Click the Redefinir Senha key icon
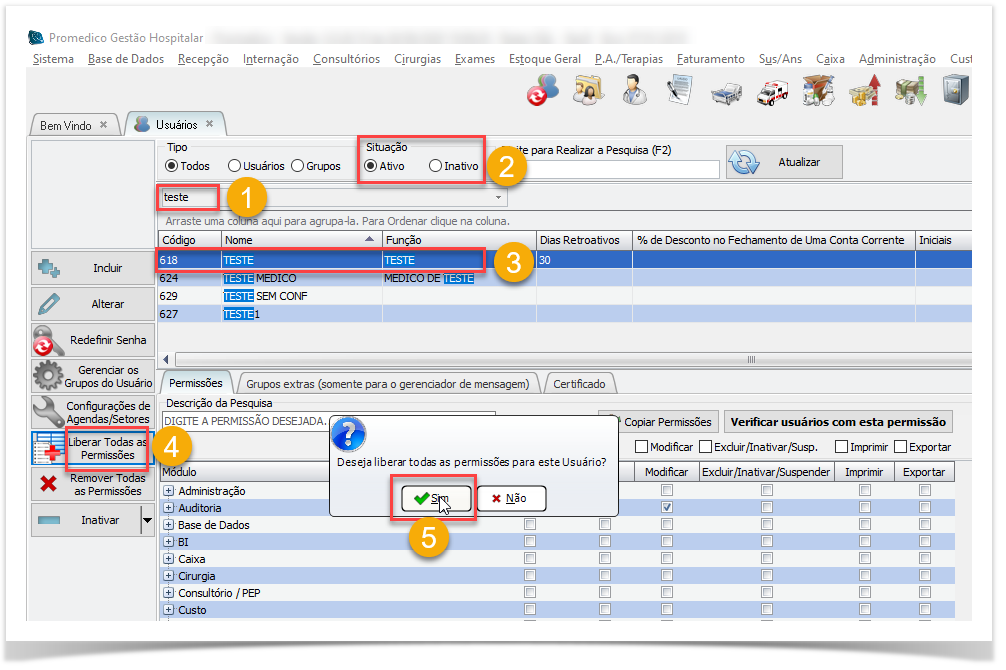 point(48,340)
